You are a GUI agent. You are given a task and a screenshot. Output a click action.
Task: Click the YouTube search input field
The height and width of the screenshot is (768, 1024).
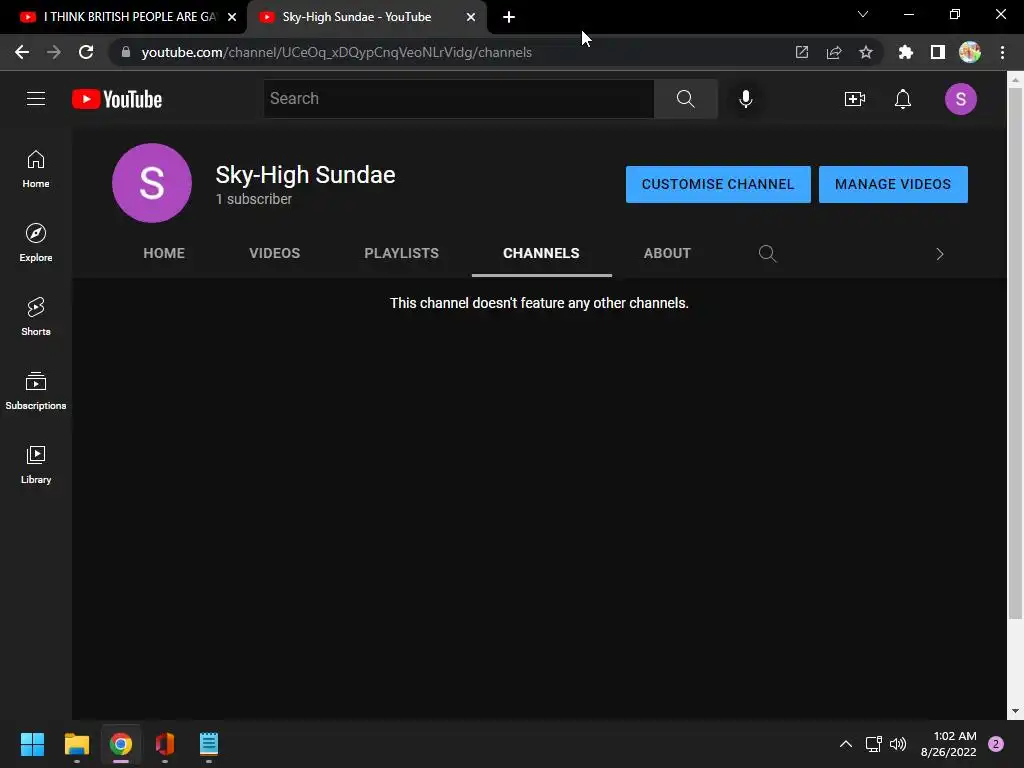pyautogui.click(x=458, y=99)
